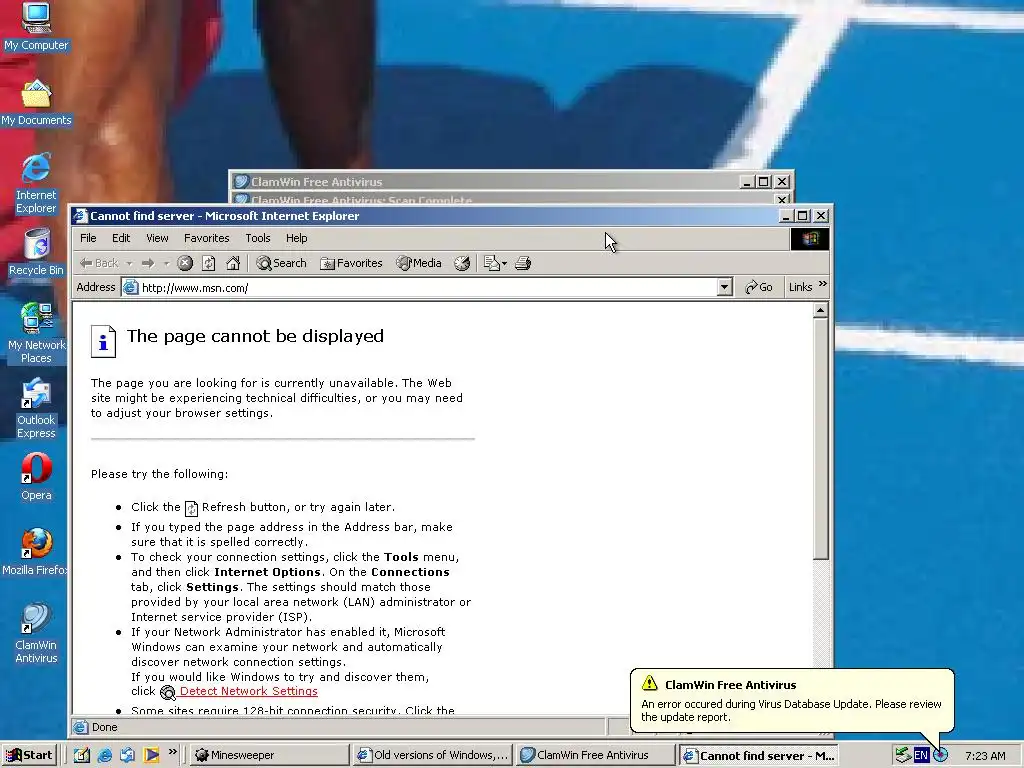This screenshot has width=1024, height=768.
Task: Select My Documents desktop icon
Action: tap(36, 103)
